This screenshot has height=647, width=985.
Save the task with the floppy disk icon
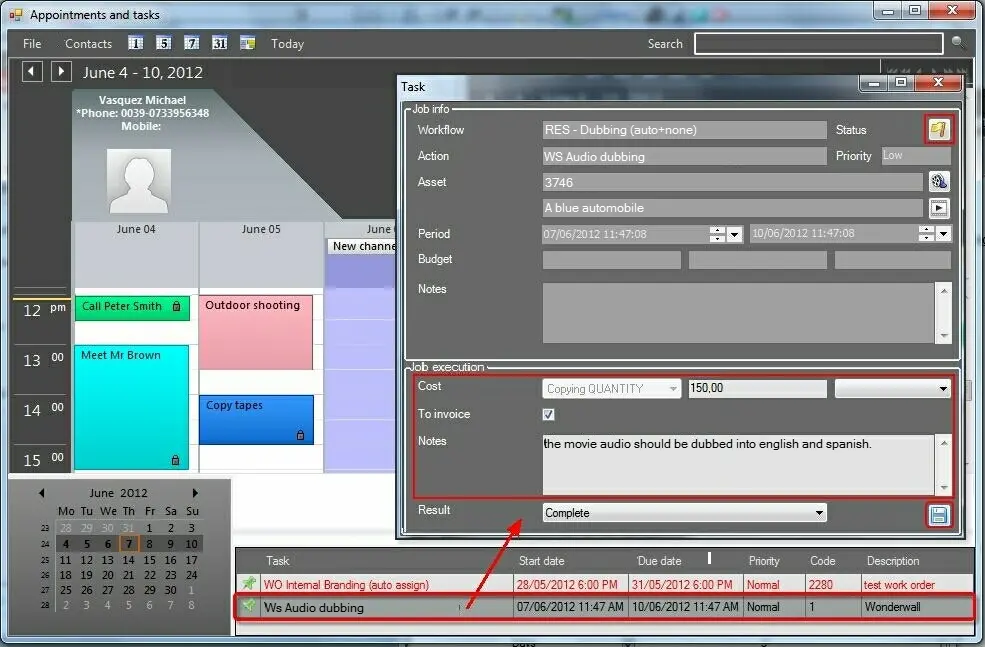[x=938, y=515]
